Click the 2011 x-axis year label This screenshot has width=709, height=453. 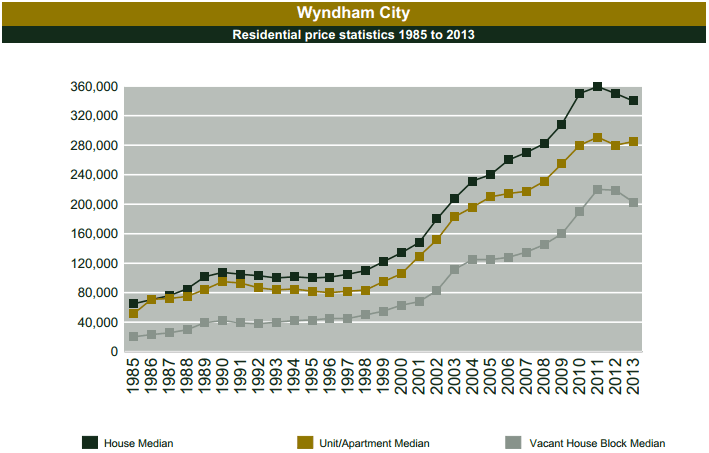pos(597,376)
